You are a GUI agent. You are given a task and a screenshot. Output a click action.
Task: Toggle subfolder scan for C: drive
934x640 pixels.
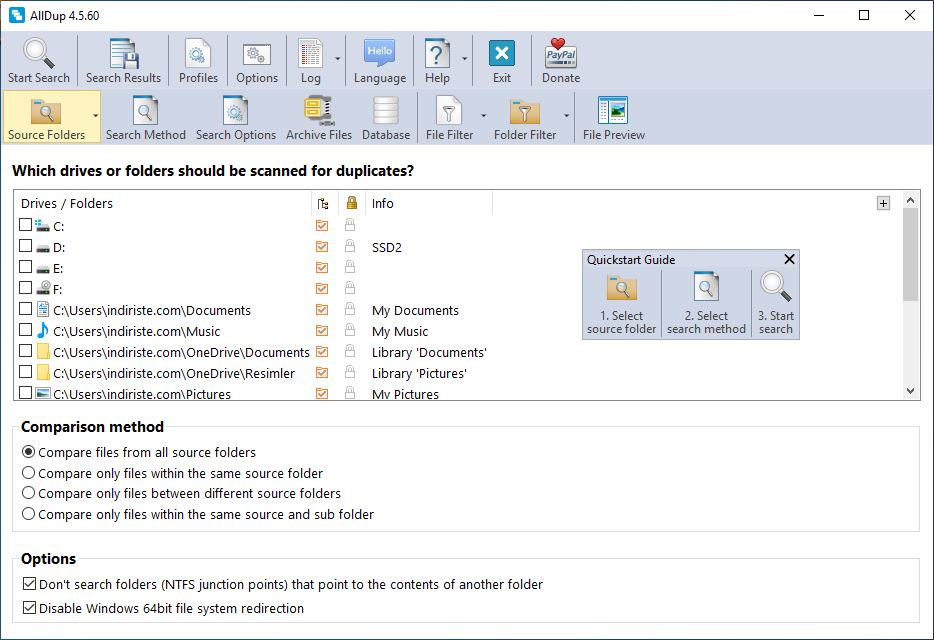coord(322,225)
